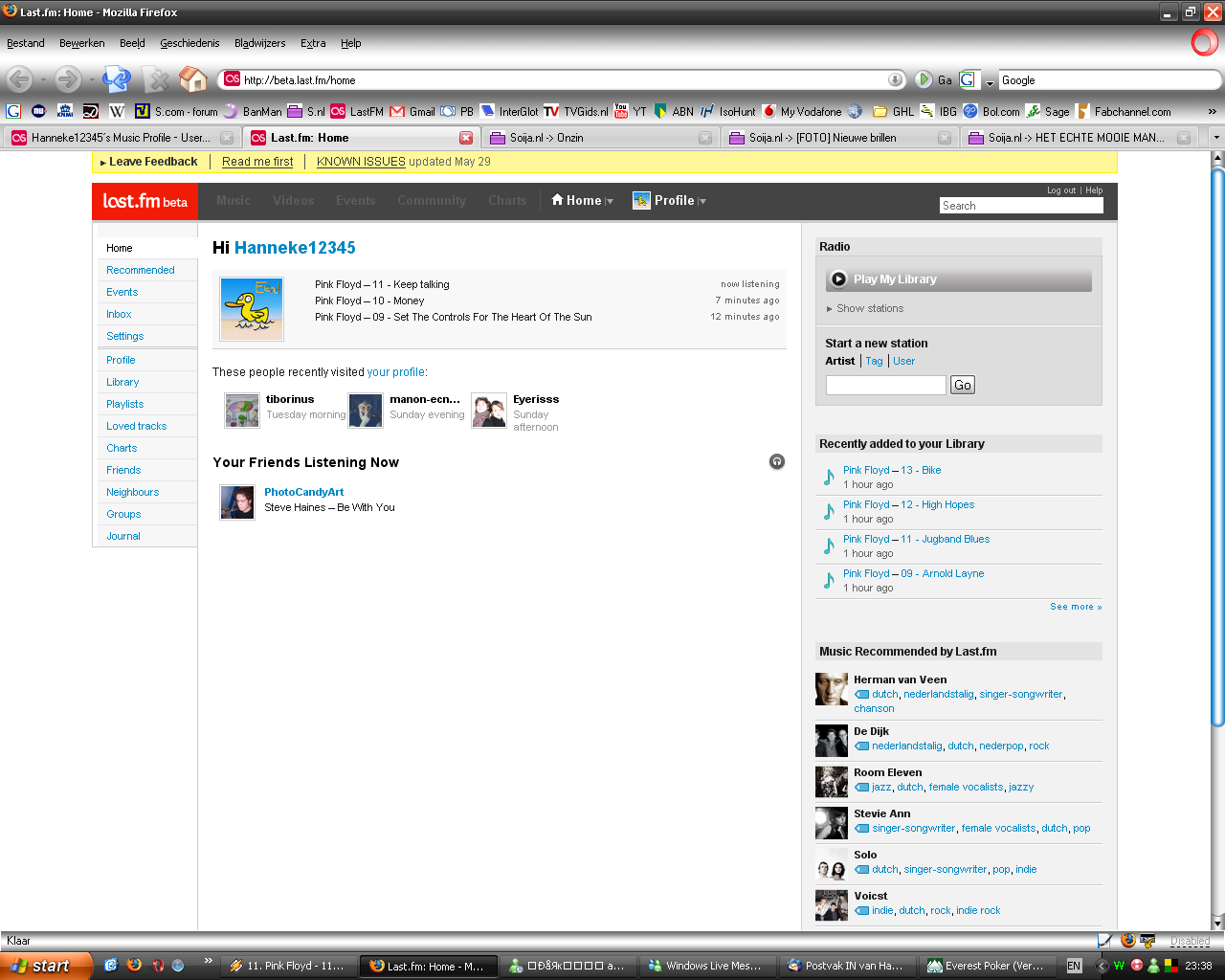The width and height of the screenshot is (1225, 980).
Task: Click the tag icon under Herman van Veen
Action: (x=861, y=695)
